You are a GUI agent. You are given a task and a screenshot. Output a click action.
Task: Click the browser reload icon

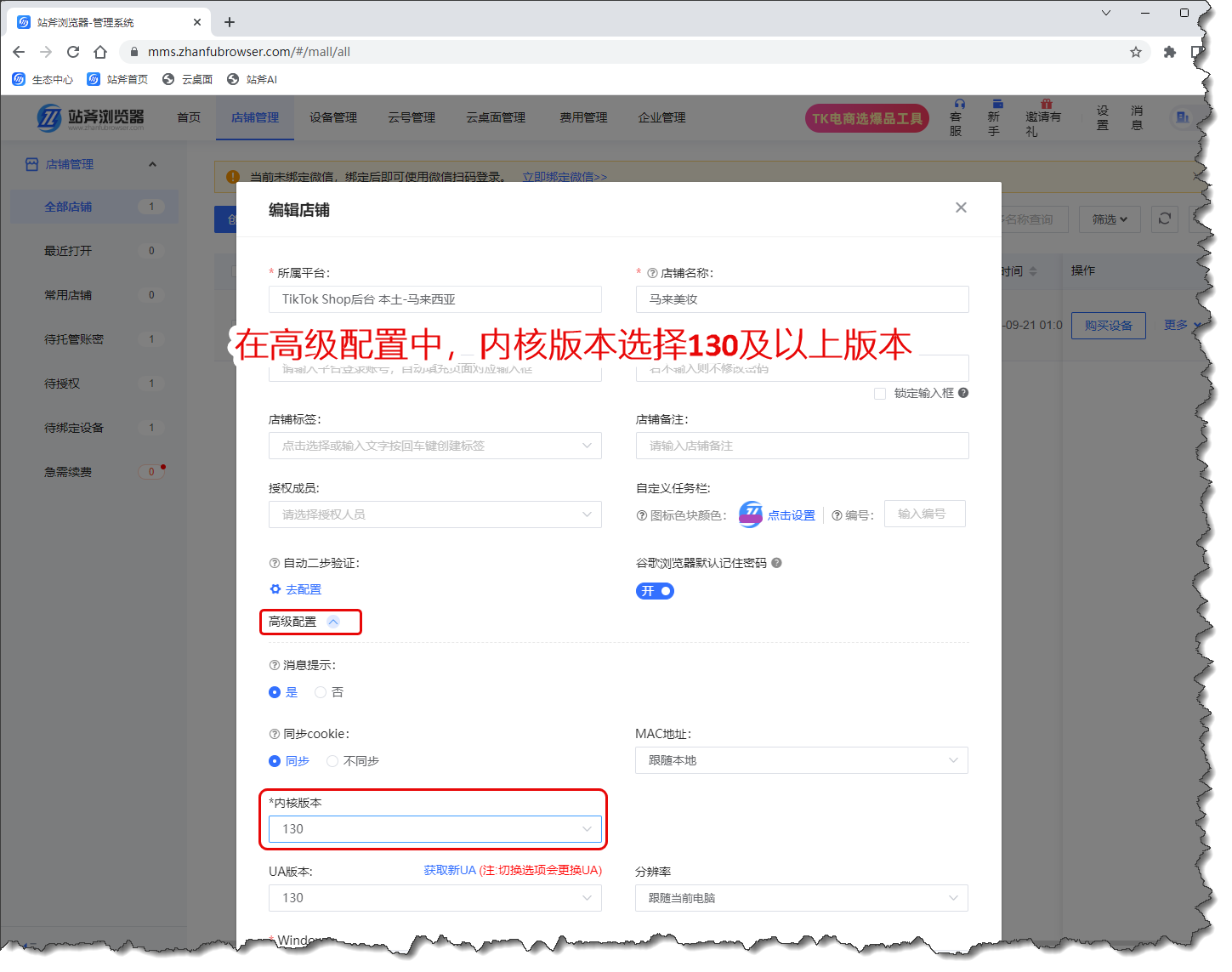[x=73, y=52]
